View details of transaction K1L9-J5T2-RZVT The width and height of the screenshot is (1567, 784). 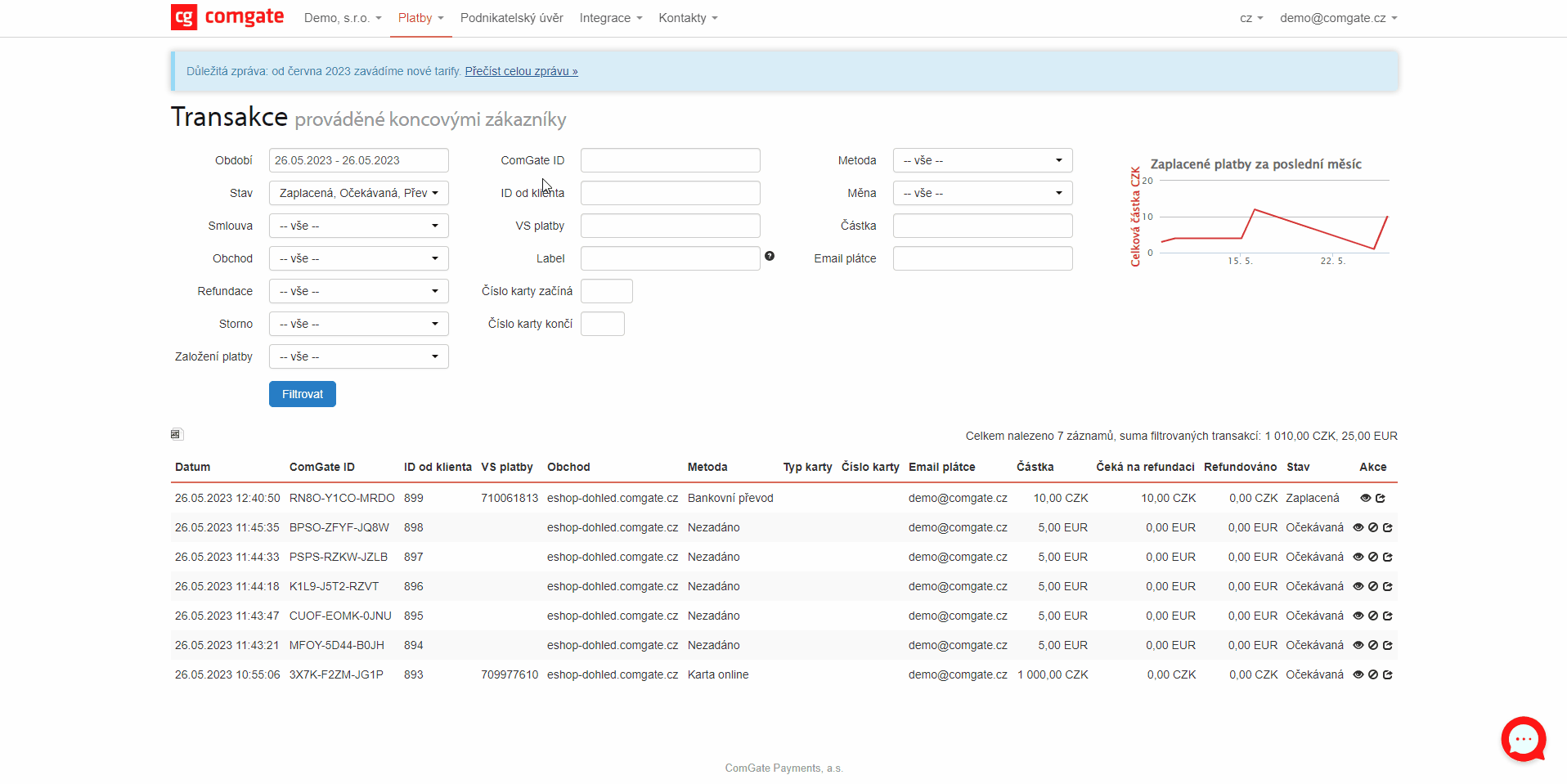click(x=1358, y=586)
